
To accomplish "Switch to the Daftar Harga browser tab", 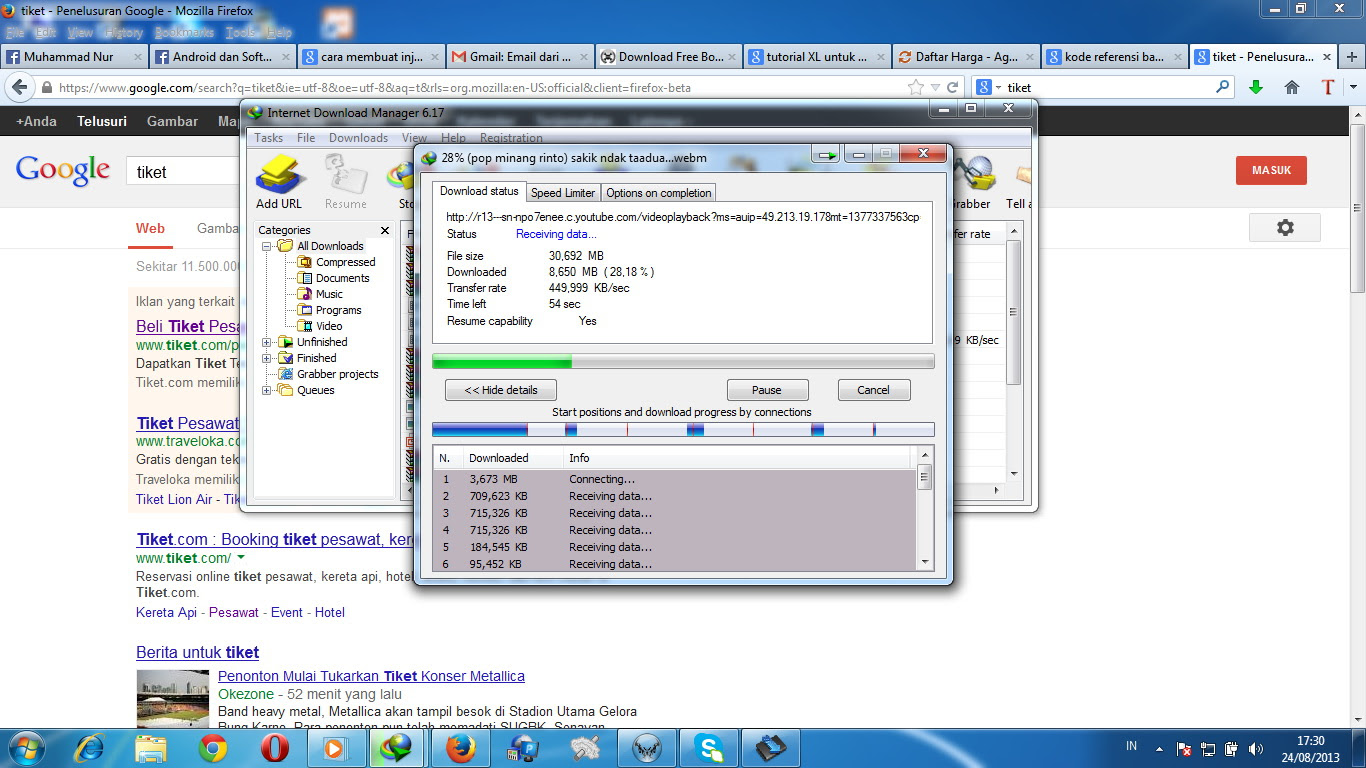I will (967, 57).
